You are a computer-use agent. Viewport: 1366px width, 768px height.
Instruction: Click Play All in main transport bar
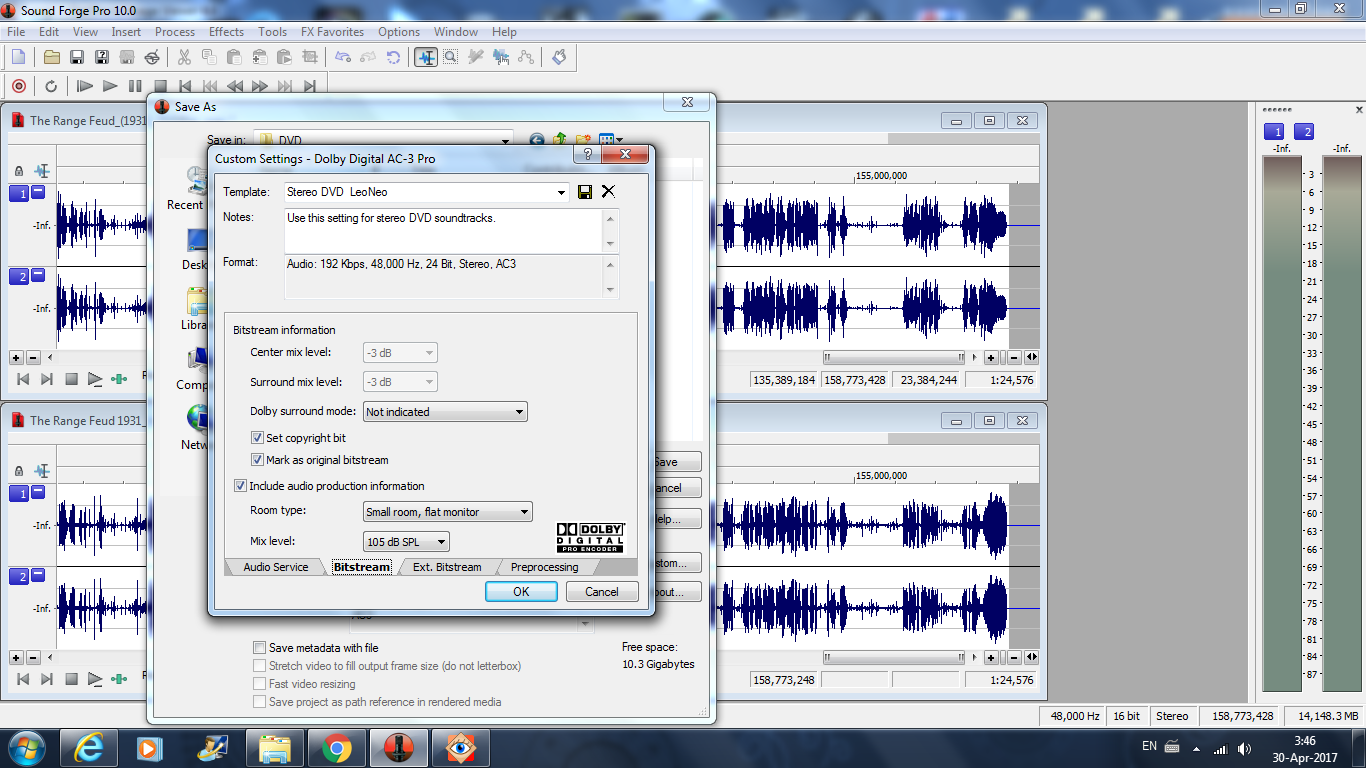tap(85, 86)
